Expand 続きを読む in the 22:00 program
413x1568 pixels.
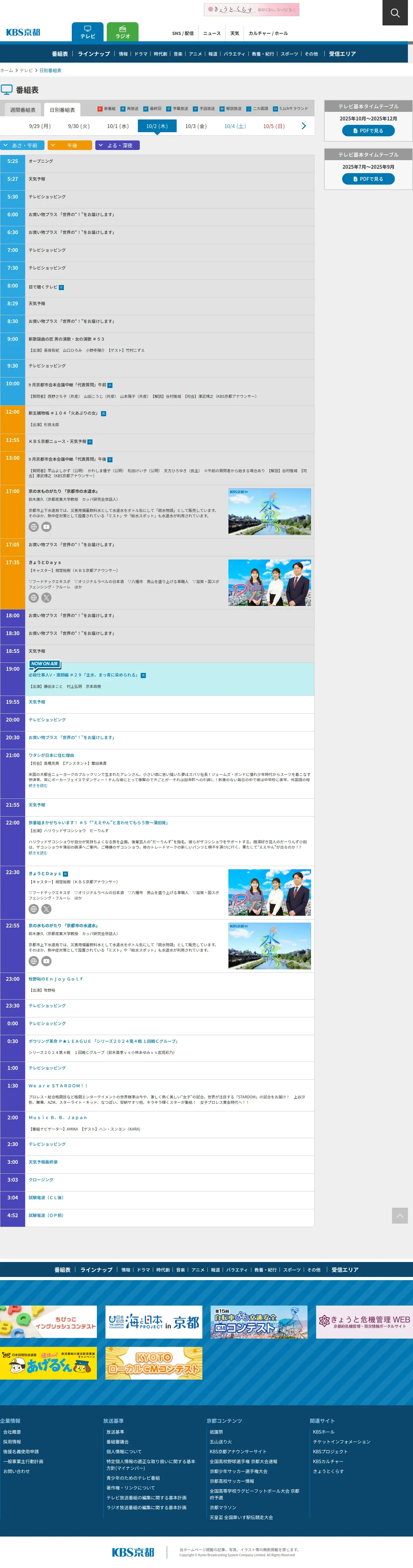[x=38, y=853]
